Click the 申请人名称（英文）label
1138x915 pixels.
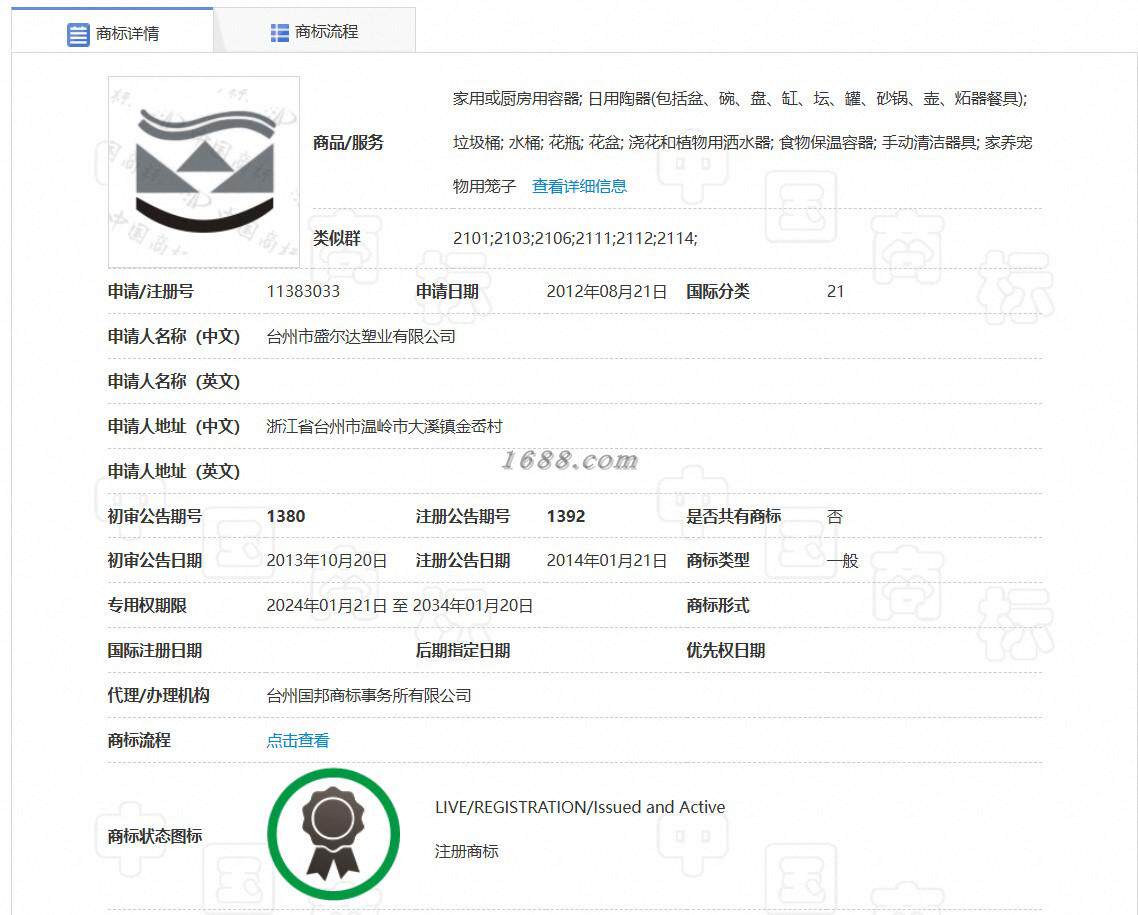point(174,382)
